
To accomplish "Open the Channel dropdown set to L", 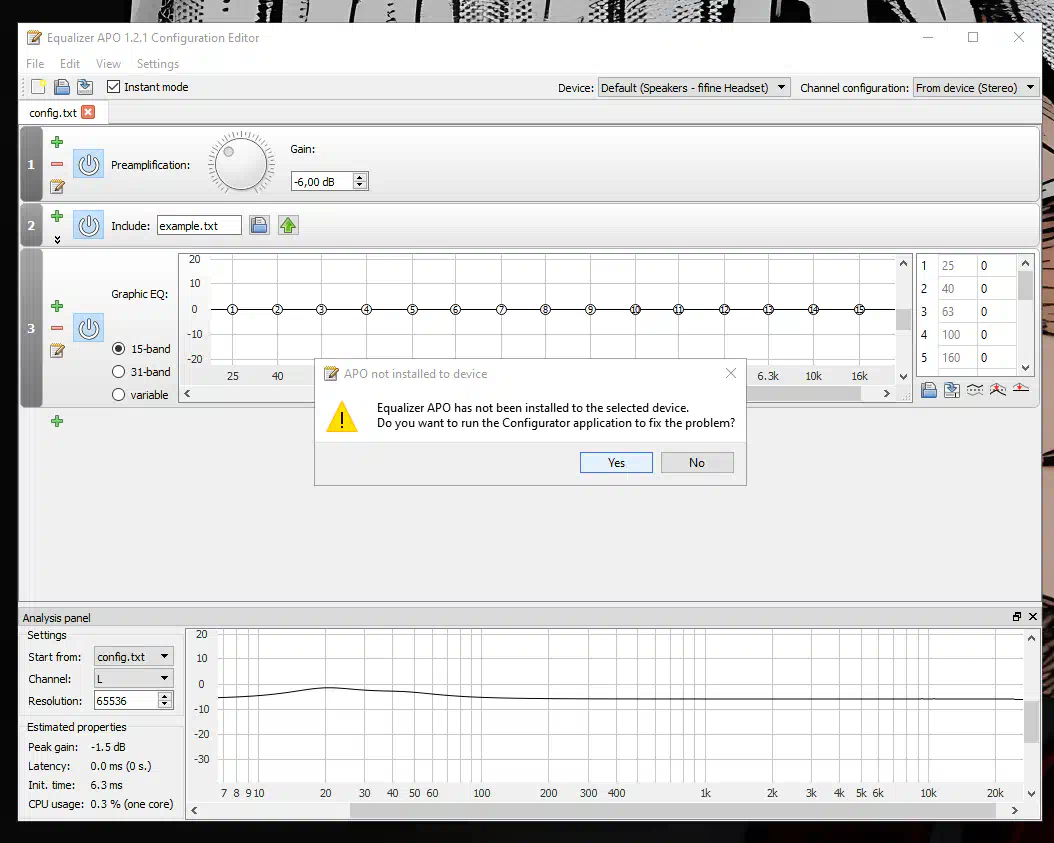I will pos(134,678).
